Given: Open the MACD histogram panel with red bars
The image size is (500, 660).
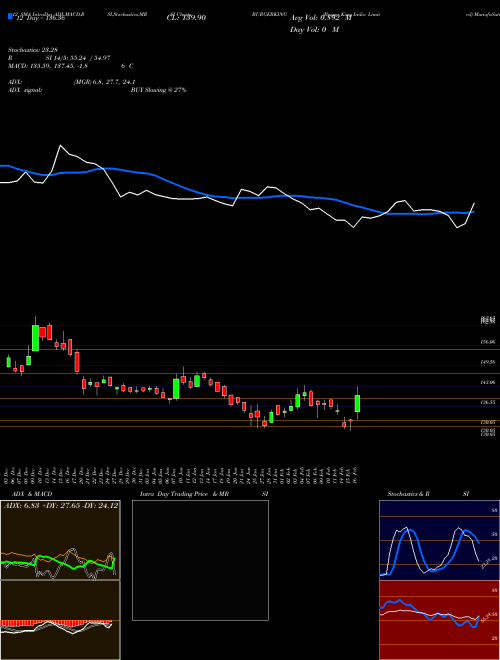Looking at the screenshot, I should pos(60,620).
